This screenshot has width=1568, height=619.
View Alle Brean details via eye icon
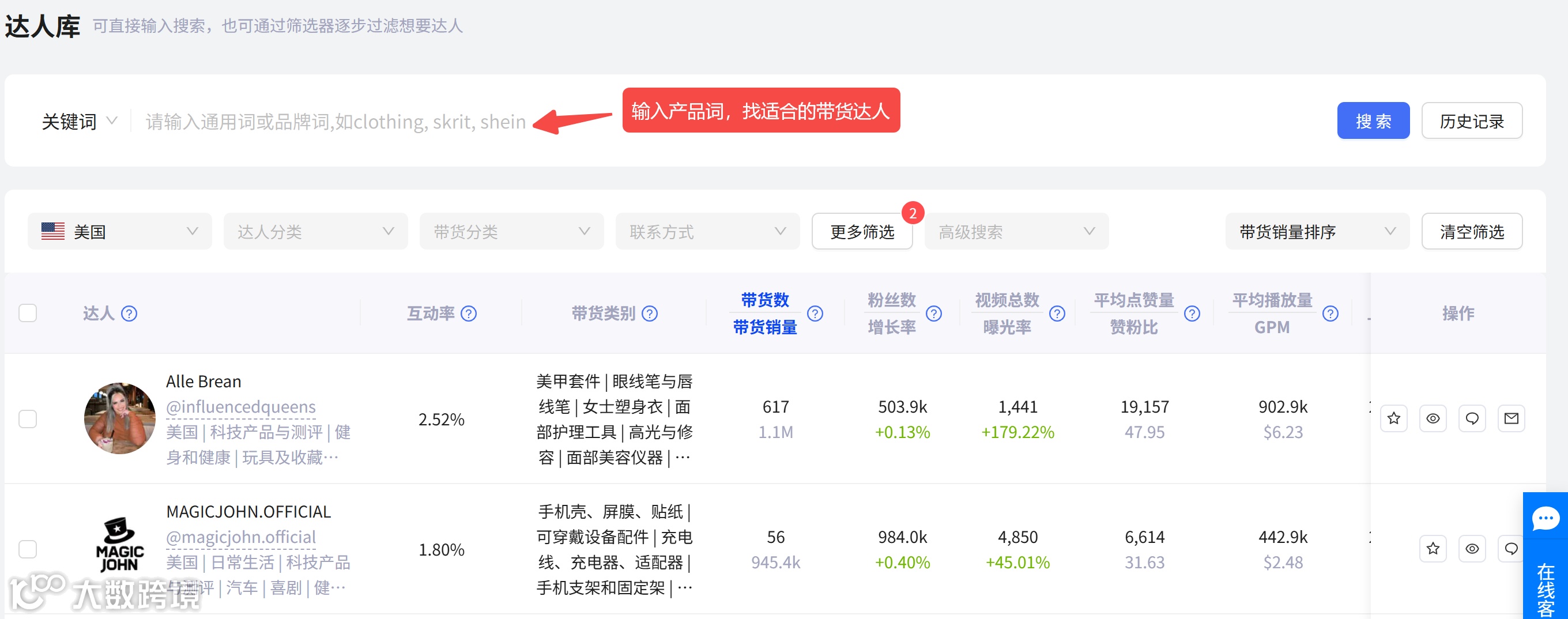coord(1433,419)
